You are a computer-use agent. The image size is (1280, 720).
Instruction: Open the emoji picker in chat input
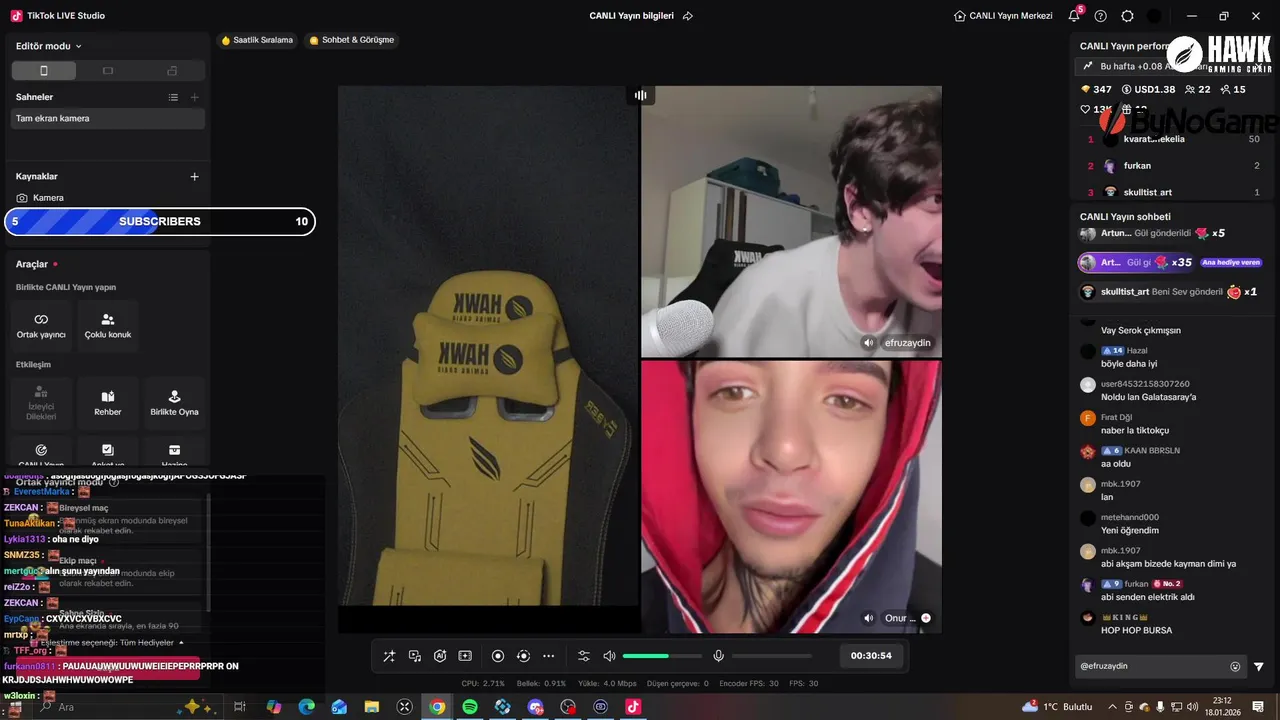[1235, 666]
